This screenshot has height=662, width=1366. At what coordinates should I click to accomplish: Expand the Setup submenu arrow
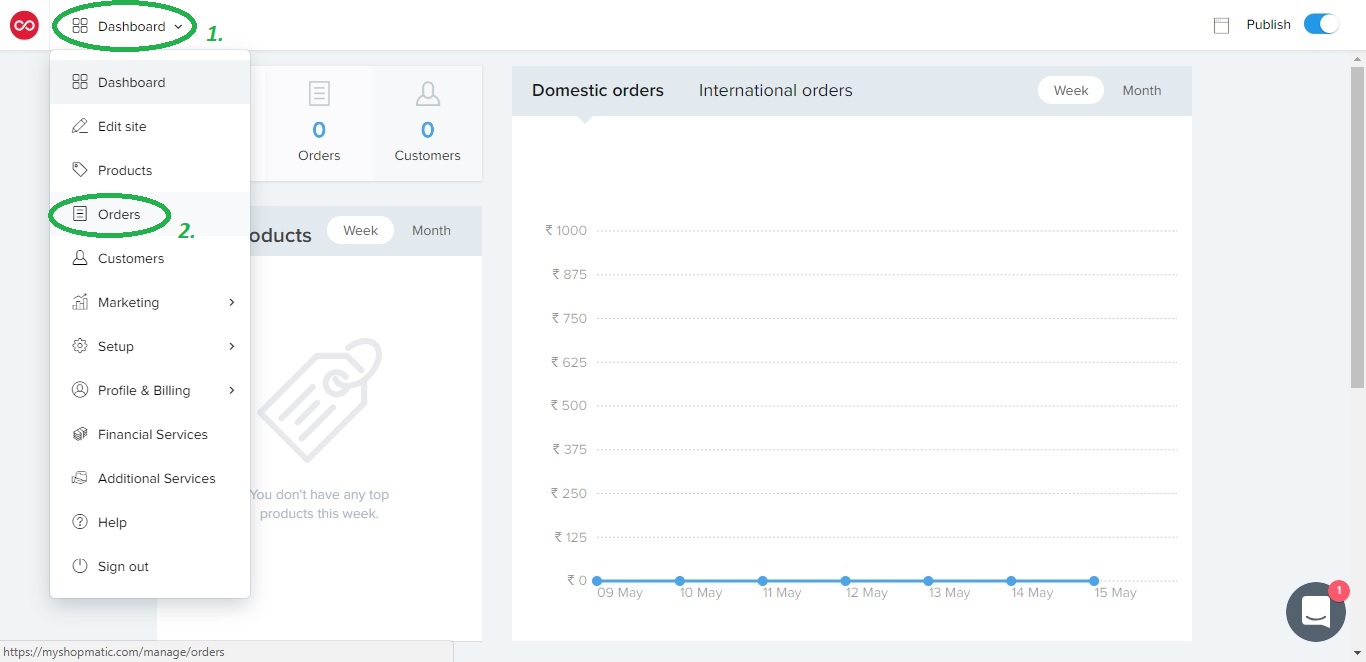(231, 346)
